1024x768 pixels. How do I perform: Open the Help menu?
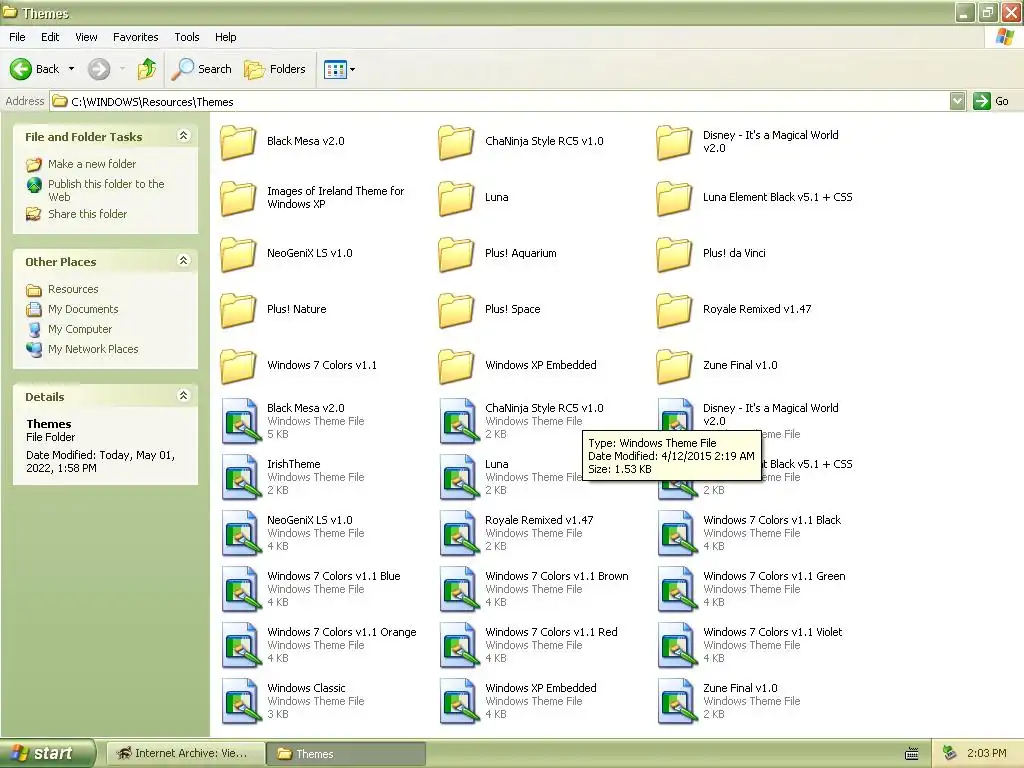tap(226, 37)
